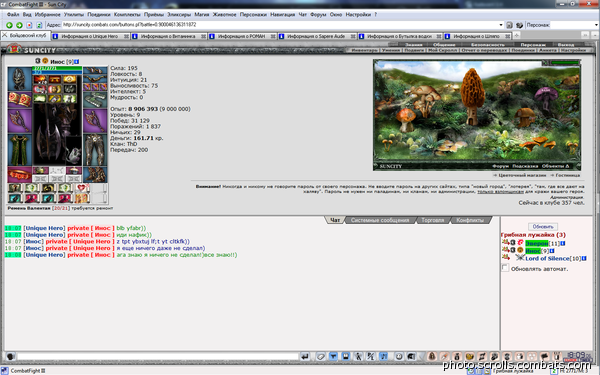Click the armor equipment slot on left column

19,149
